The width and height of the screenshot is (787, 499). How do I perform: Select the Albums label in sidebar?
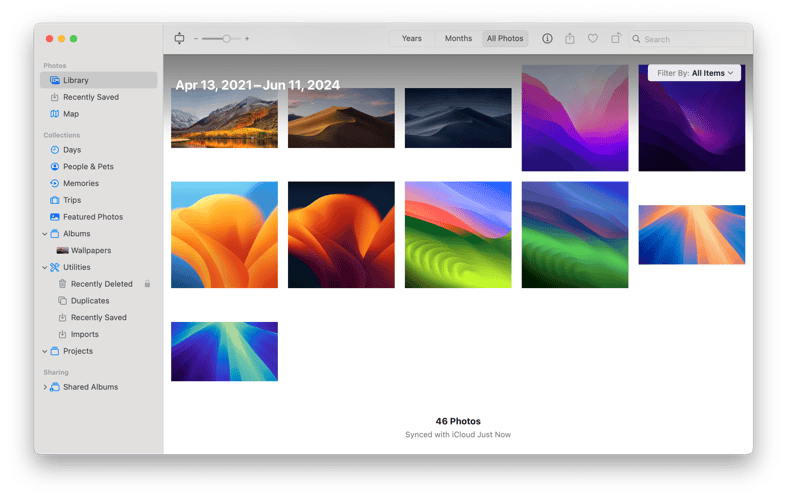77,234
